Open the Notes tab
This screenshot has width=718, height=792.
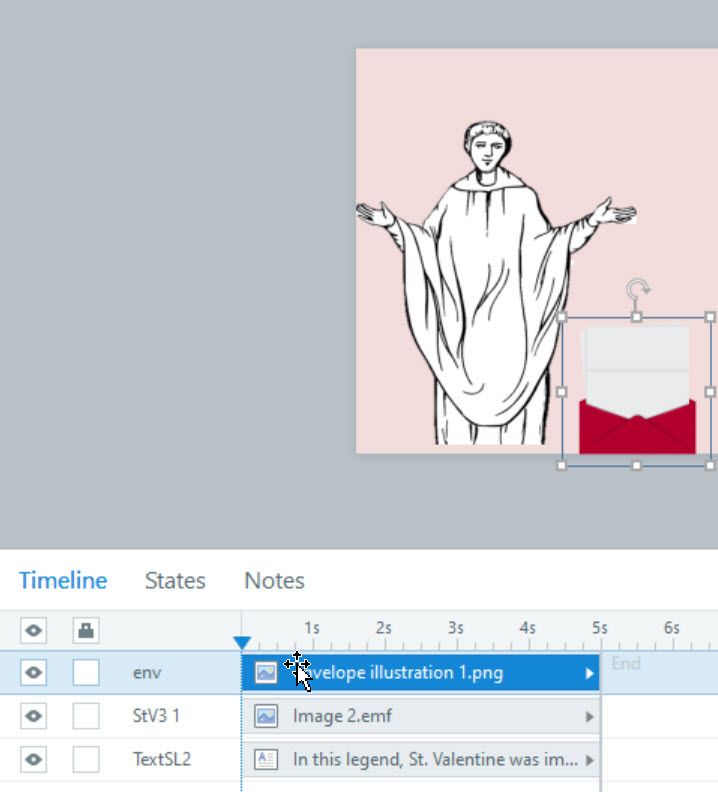274,580
